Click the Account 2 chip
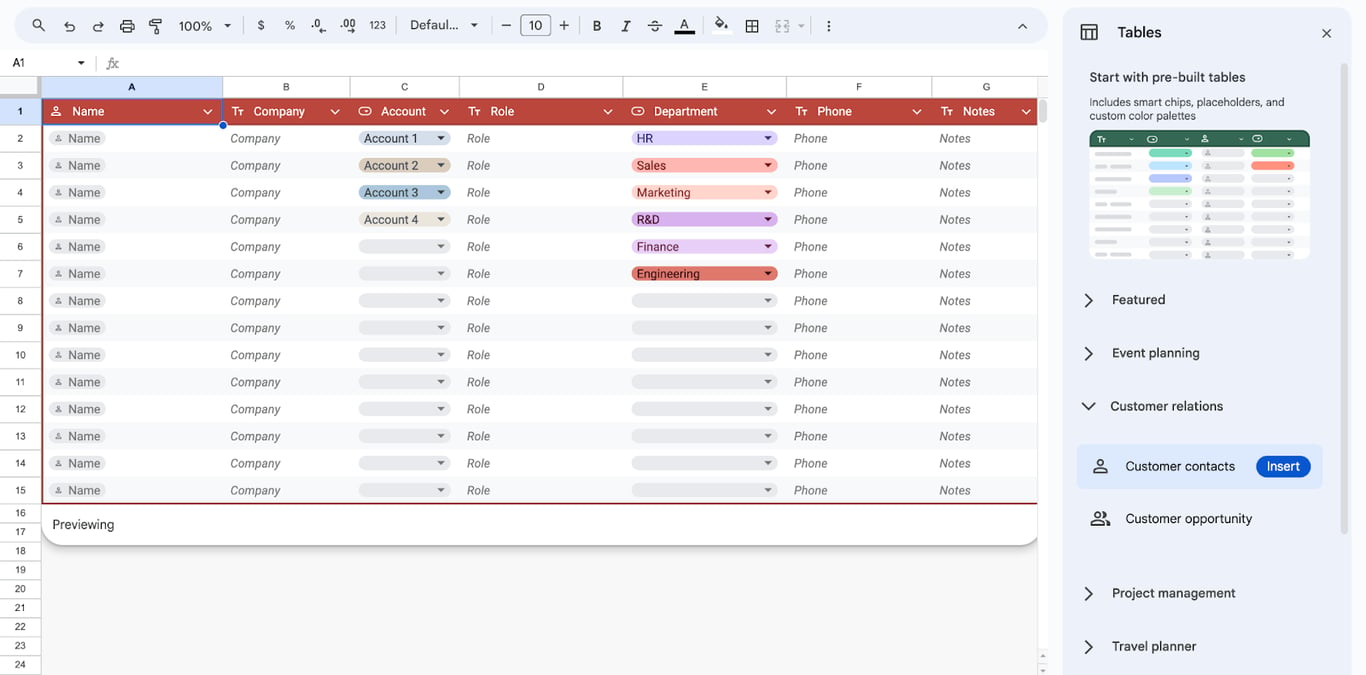The width and height of the screenshot is (1366, 675). [x=404, y=166]
